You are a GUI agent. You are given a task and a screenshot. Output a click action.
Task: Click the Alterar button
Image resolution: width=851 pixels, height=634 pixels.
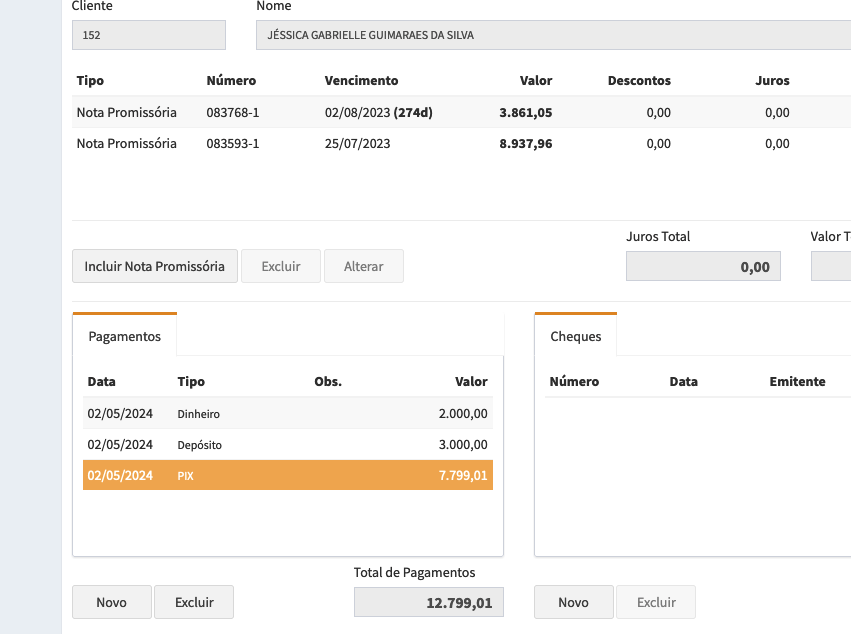click(x=363, y=267)
